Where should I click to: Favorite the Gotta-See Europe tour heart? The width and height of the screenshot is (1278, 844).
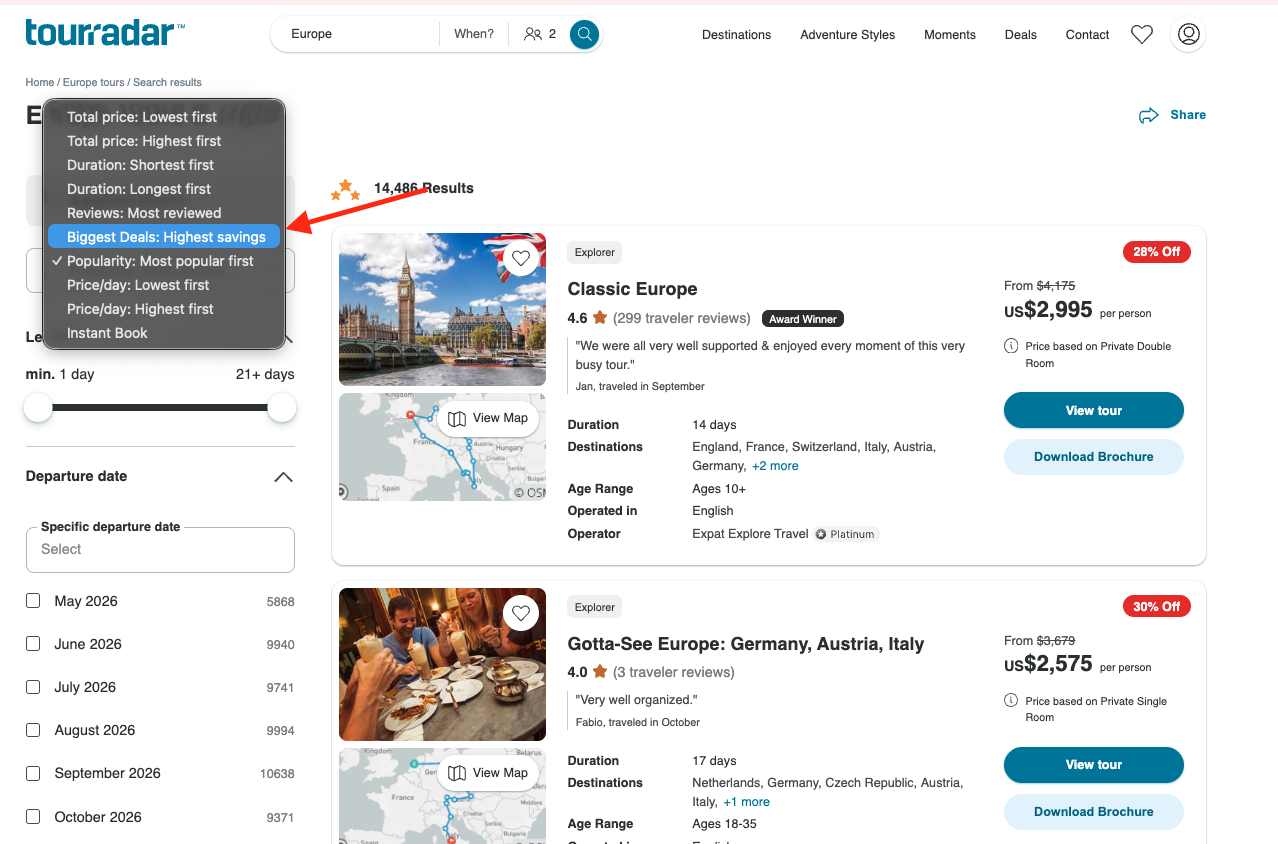point(520,613)
